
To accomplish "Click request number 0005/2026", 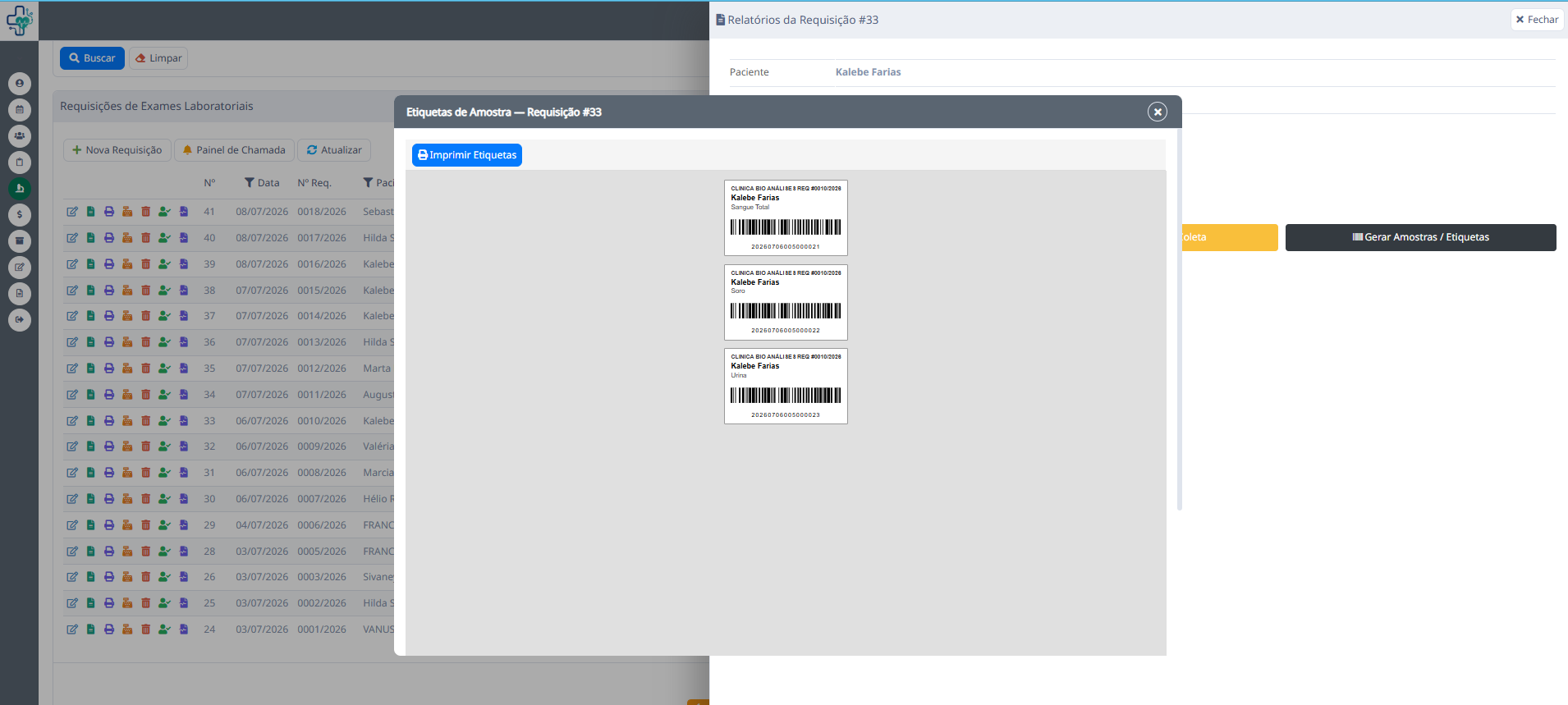I will [322, 552].
